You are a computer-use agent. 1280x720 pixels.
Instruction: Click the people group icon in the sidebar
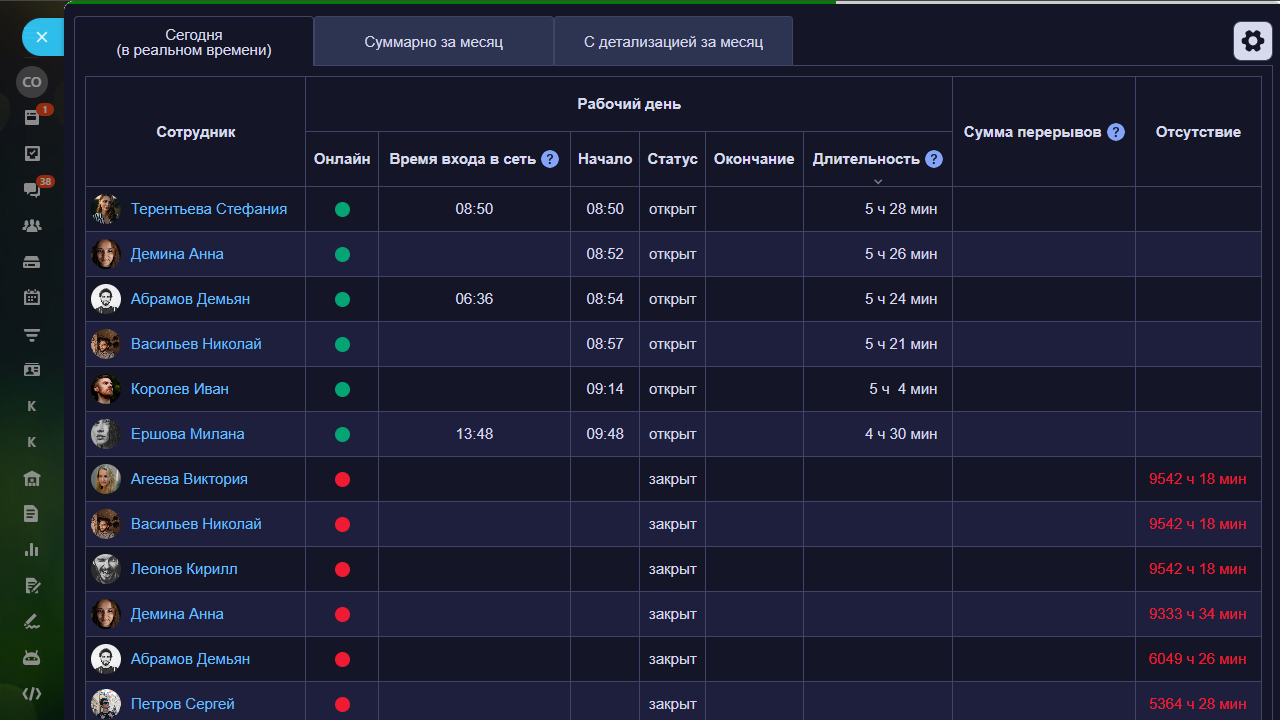[32, 226]
